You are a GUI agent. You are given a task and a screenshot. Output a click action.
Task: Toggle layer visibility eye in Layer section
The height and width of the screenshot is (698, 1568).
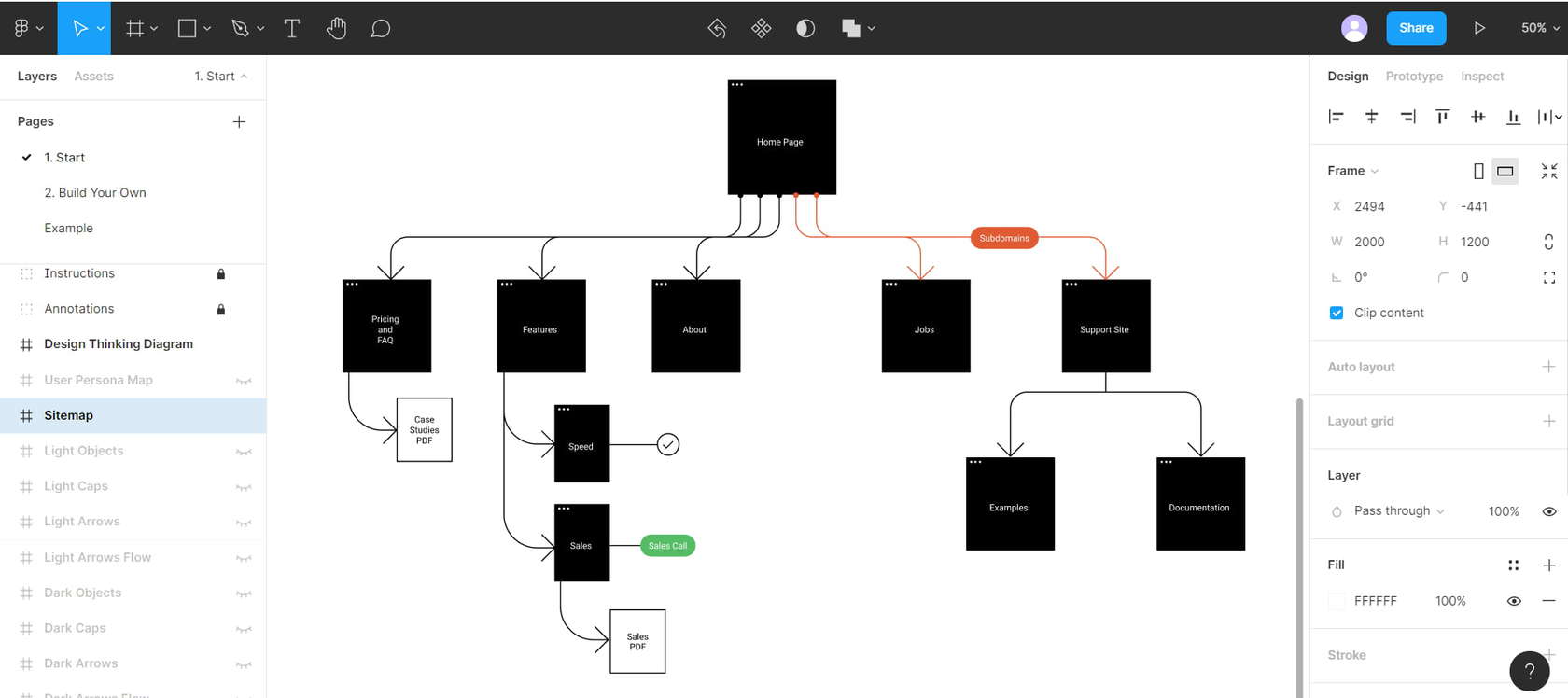(1549, 511)
